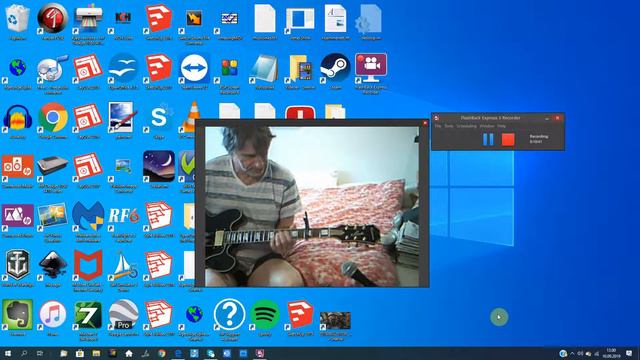Open Microsoft Edge from the taskbar

pyautogui.click(x=178, y=353)
